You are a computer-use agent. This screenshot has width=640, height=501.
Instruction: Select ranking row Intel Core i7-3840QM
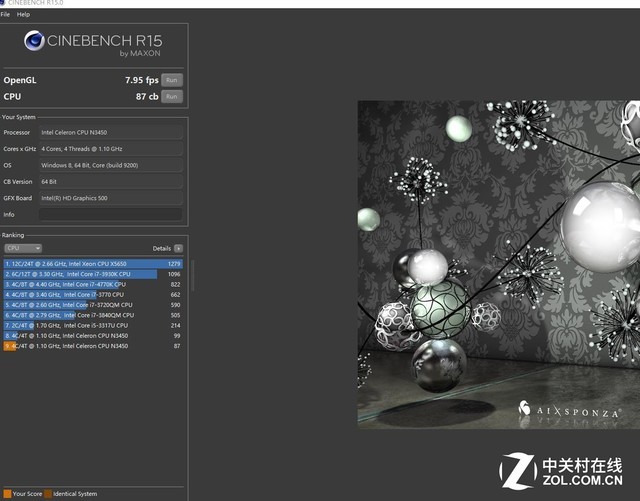(x=93, y=315)
